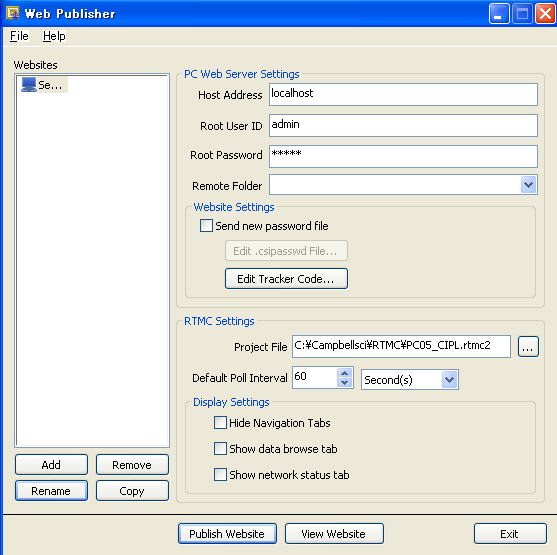
Task: Open the Help menu
Action: click(54, 36)
